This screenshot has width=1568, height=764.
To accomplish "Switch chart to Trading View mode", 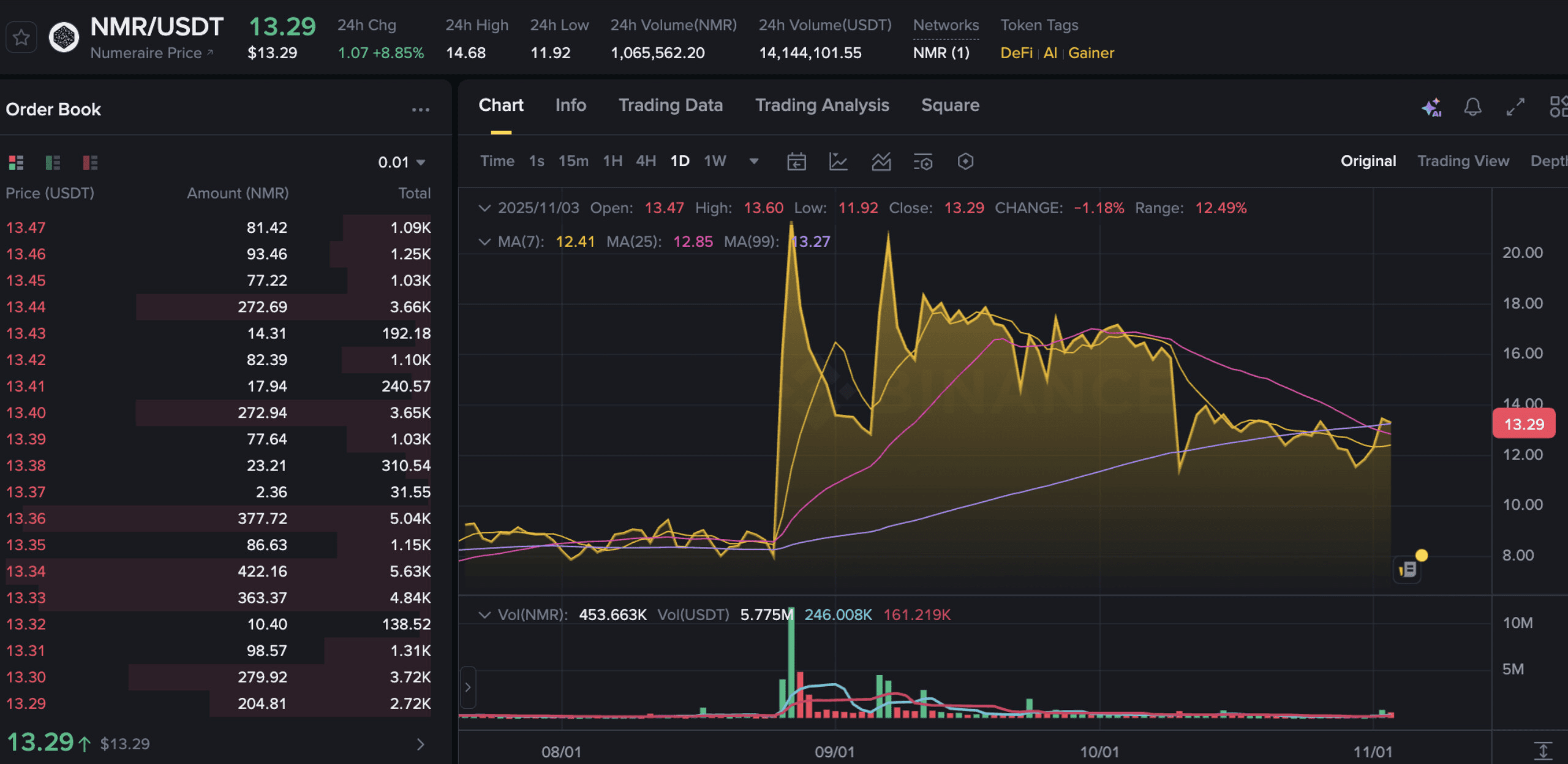I will 1463,161.
